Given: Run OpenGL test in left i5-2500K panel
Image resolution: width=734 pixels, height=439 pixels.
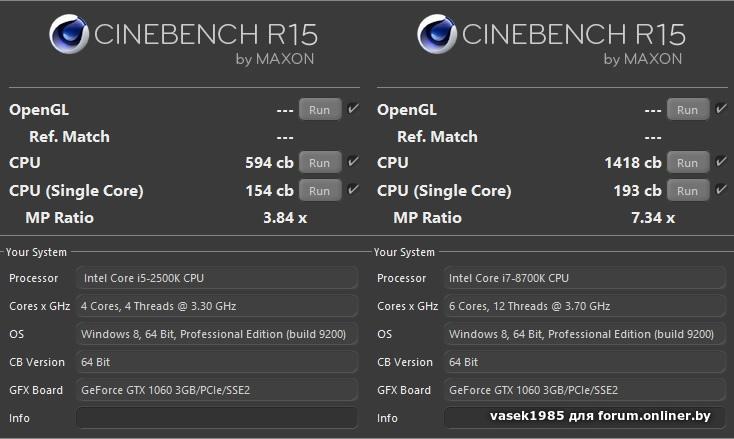Looking at the screenshot, I should click(320, 110).
